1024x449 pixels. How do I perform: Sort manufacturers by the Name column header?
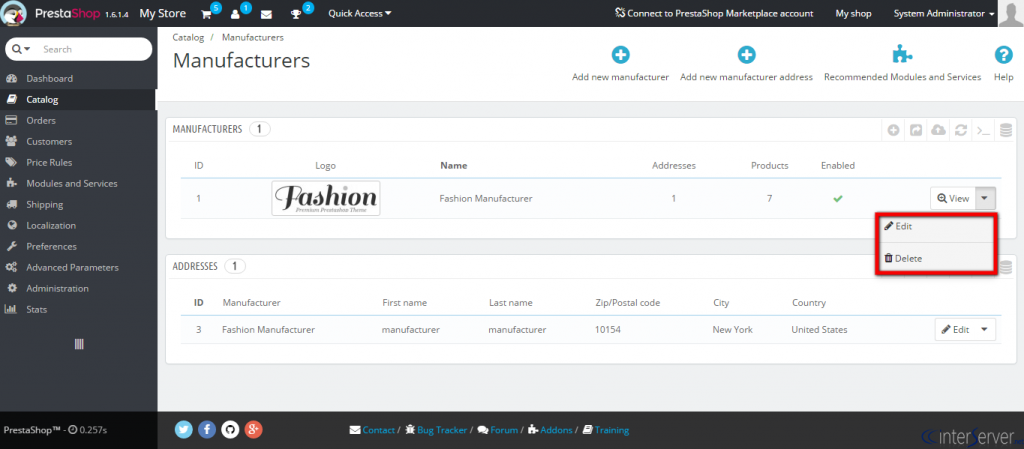pyautogui.click(x=454, y=165)
